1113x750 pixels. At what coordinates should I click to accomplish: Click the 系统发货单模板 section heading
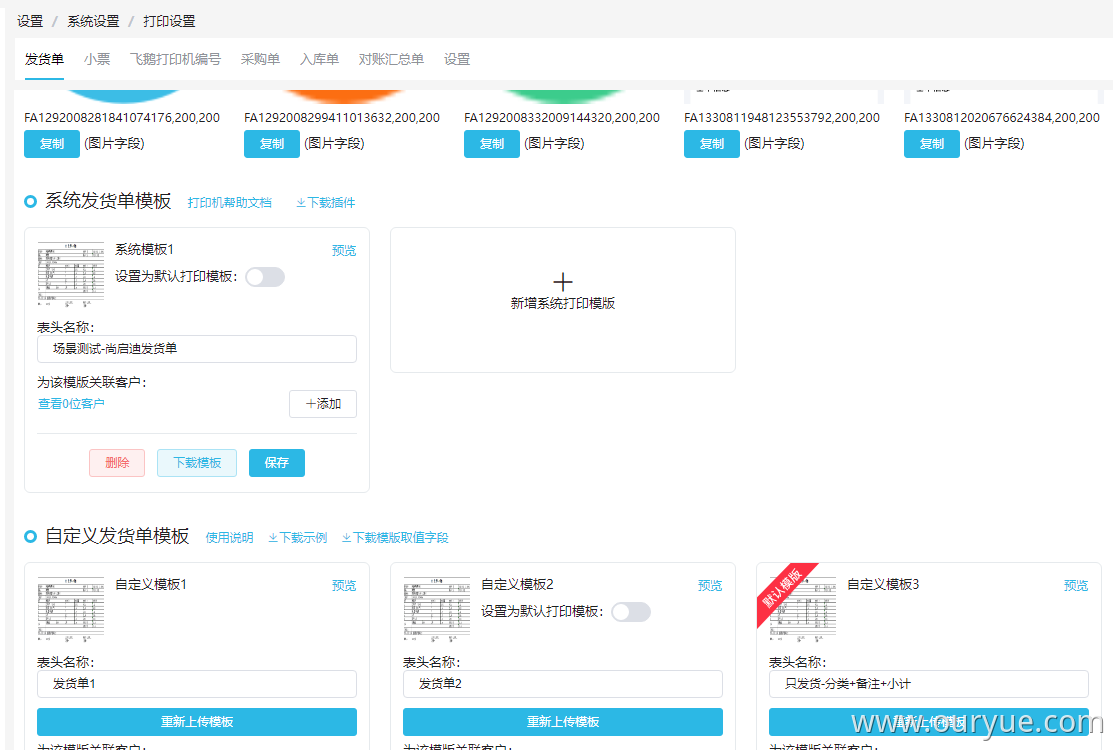coord(108,202)
